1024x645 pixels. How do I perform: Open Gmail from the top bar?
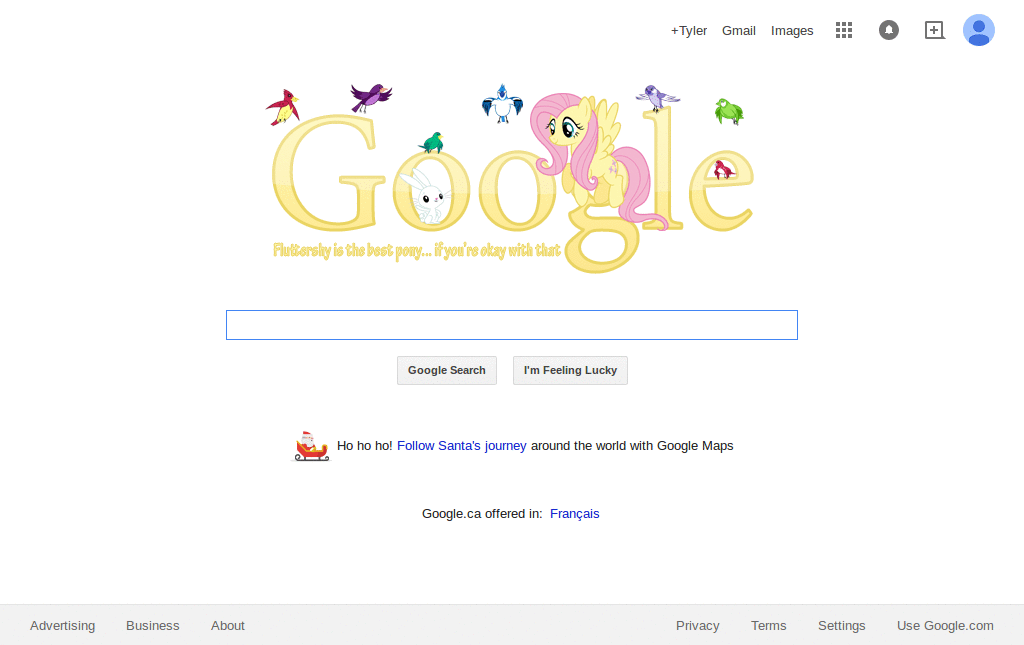pyautogui.click(x=739, y=31)
